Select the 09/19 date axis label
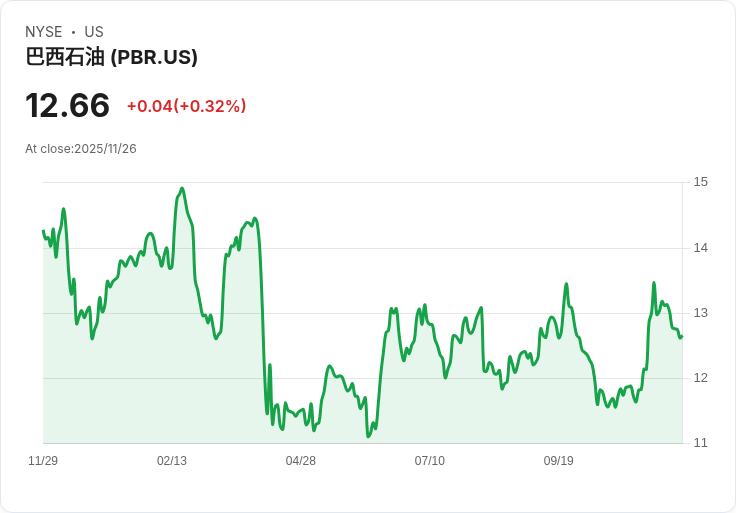 (559, 461)
